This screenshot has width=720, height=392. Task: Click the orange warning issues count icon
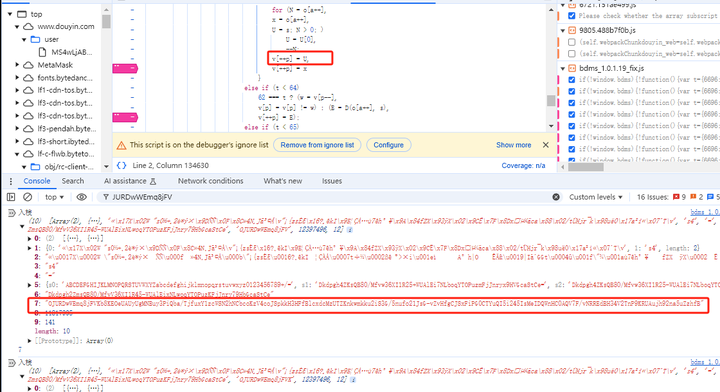[693, 197]
